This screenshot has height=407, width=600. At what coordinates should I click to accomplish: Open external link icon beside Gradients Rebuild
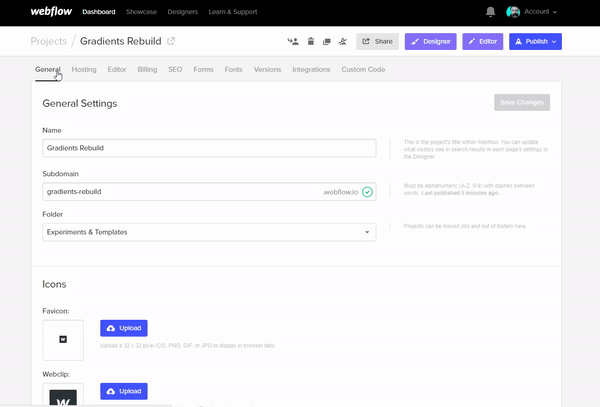[171, 41]
